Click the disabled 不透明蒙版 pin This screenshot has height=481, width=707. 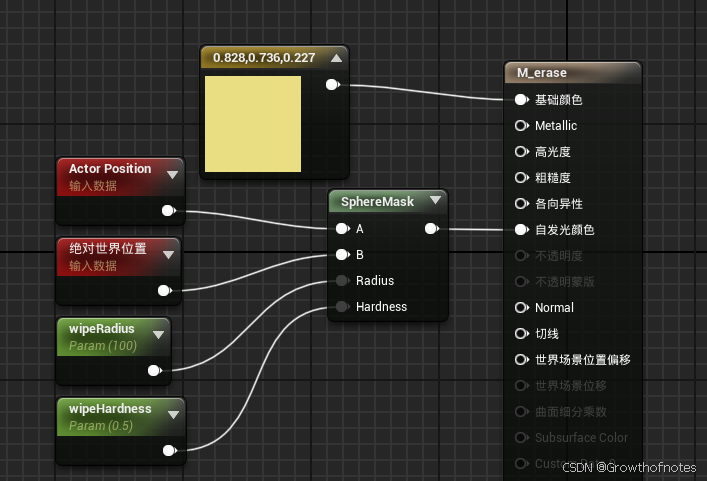pyautogui.click(x=522, y=282)
